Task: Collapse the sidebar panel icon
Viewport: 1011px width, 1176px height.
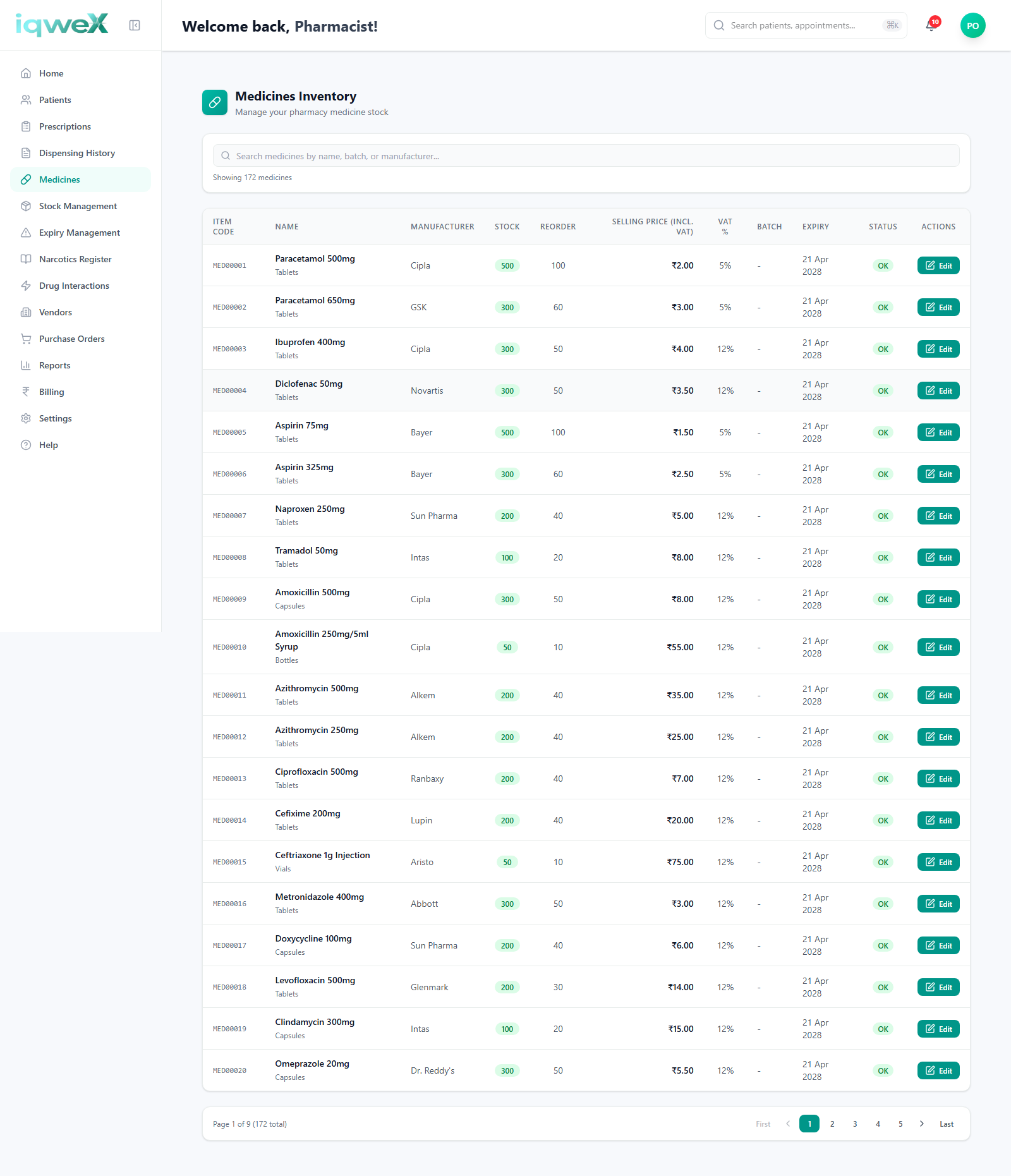Action: [x=135, y=25]
